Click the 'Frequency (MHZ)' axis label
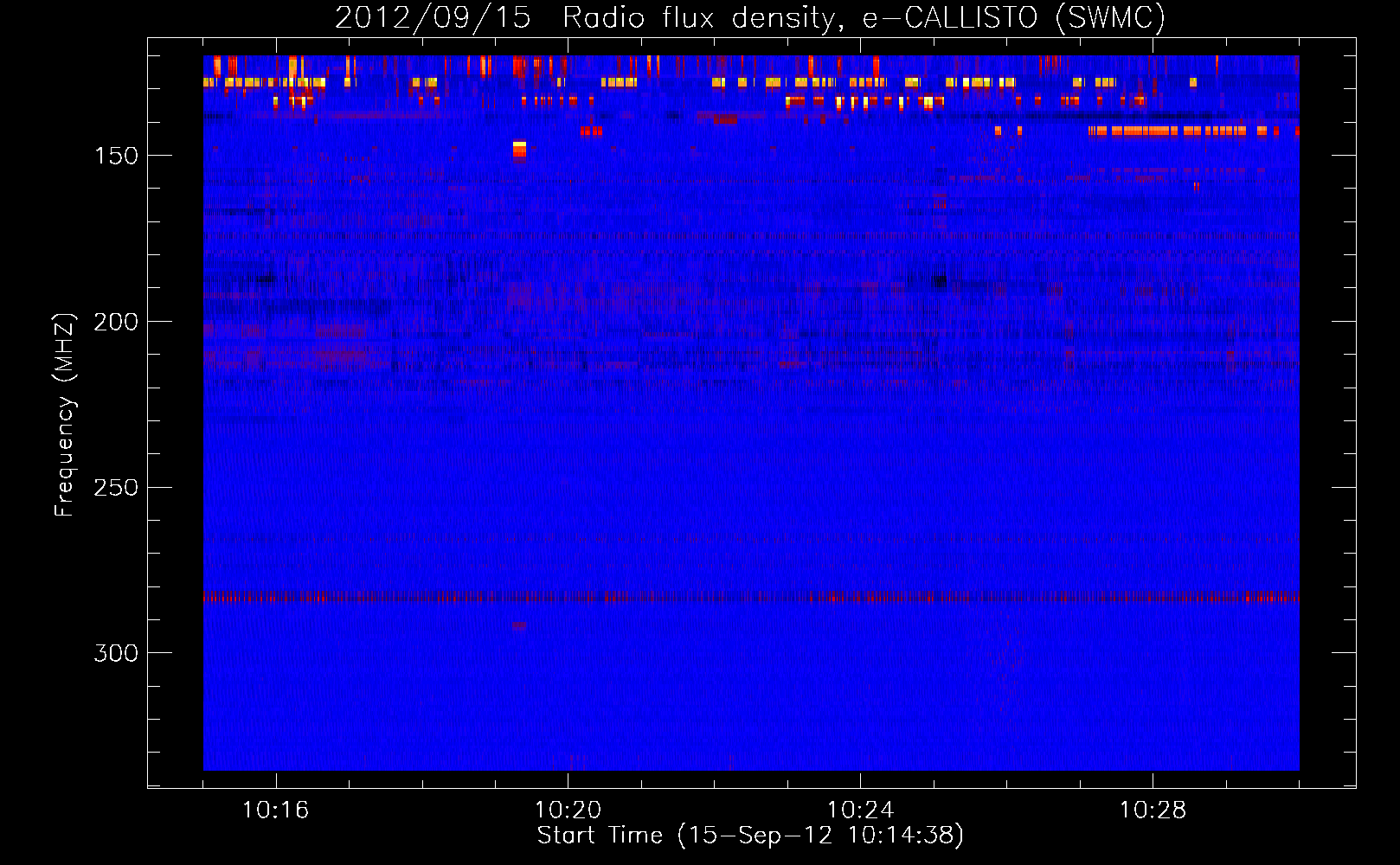1400x865 pixels. (x=65, y=415)
